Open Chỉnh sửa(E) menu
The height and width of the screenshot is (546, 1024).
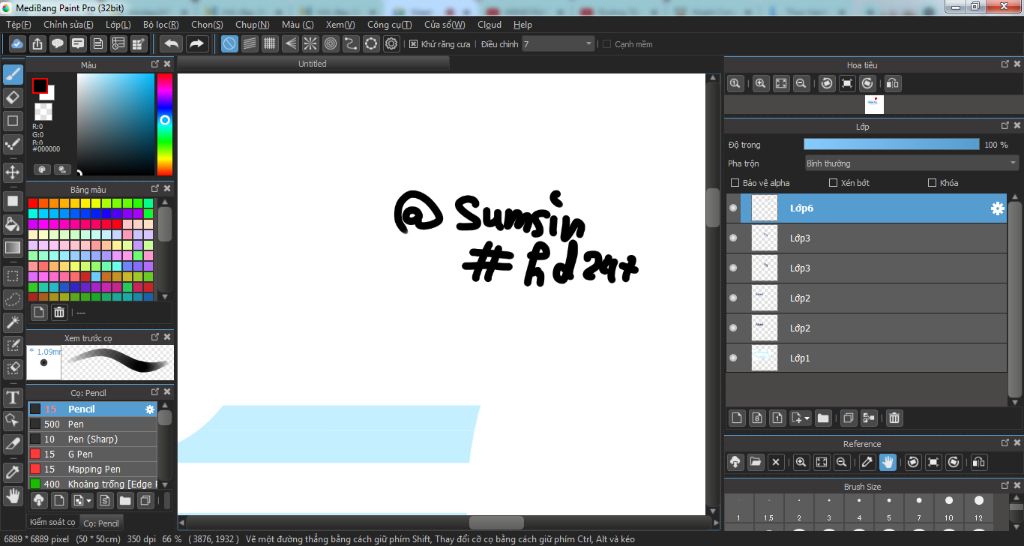(x=68, y=25)
